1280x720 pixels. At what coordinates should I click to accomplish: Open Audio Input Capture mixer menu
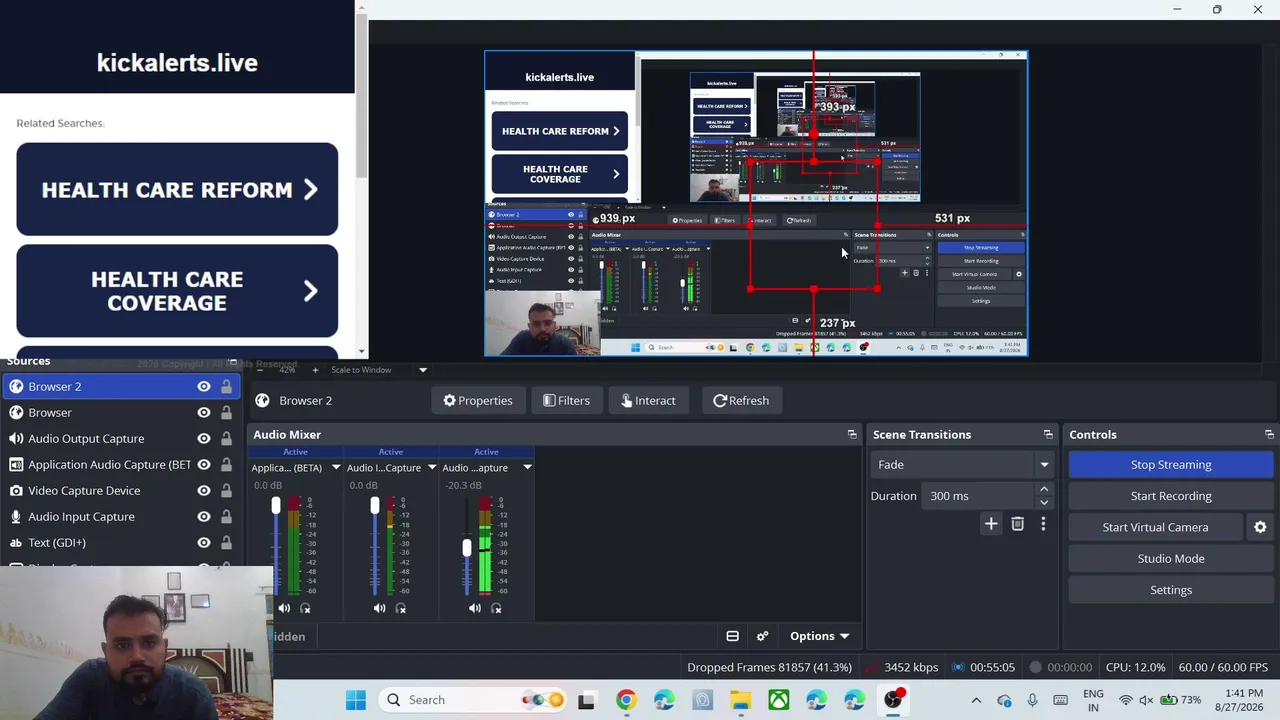pyautogui.click(x=432, y=468)
